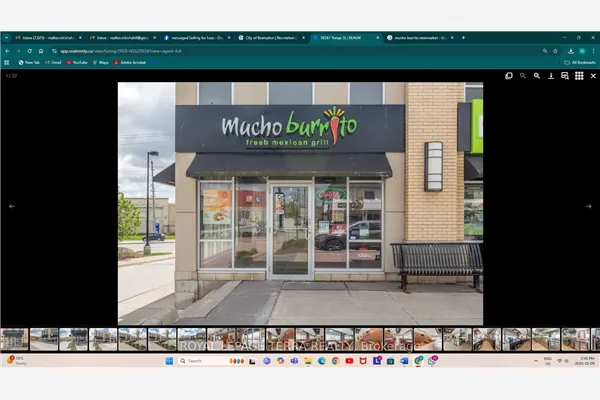
Task: Open the image inspect magnifier icon
Action: click(565, 76)
